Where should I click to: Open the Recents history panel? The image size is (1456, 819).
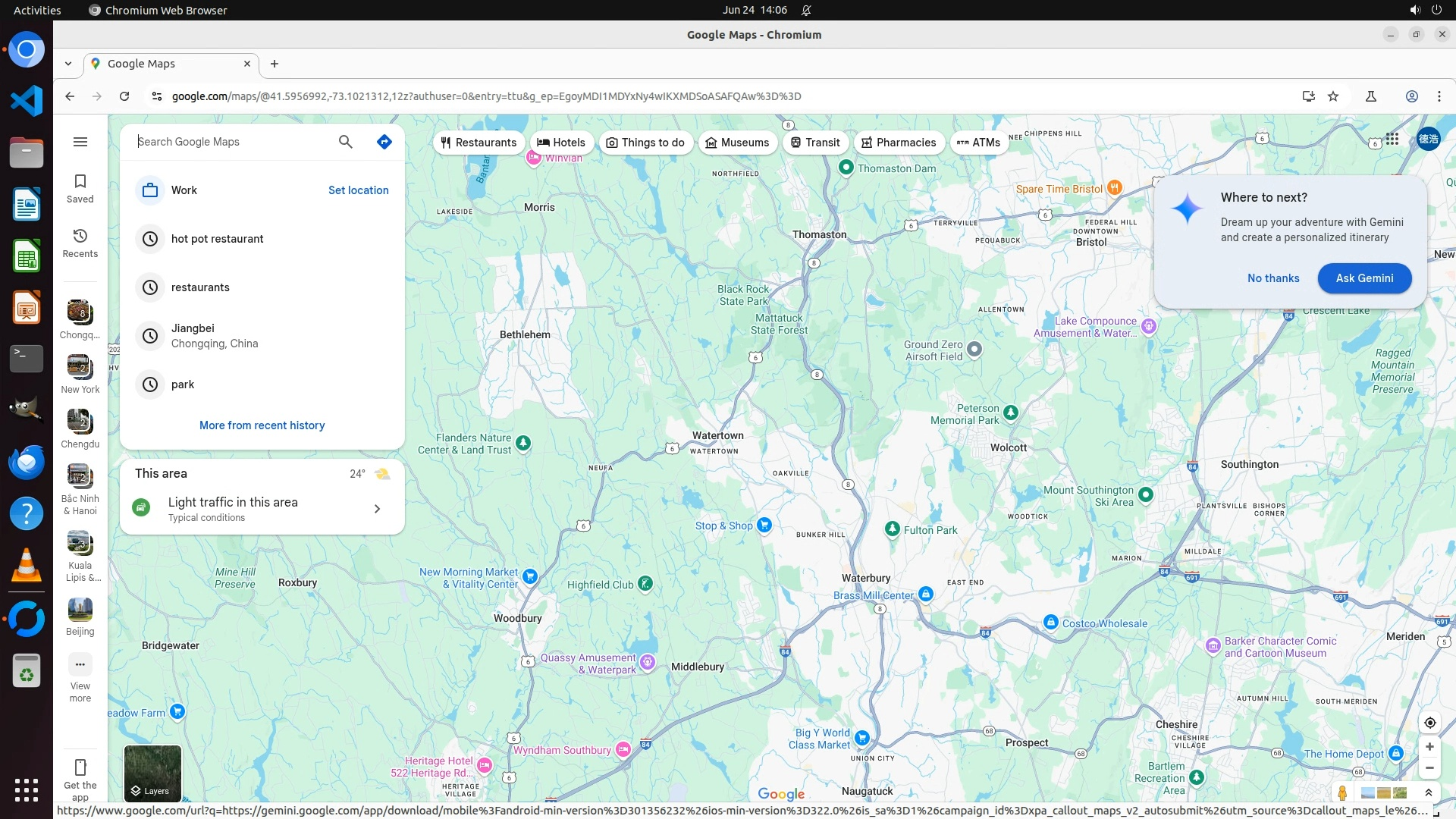80,243
